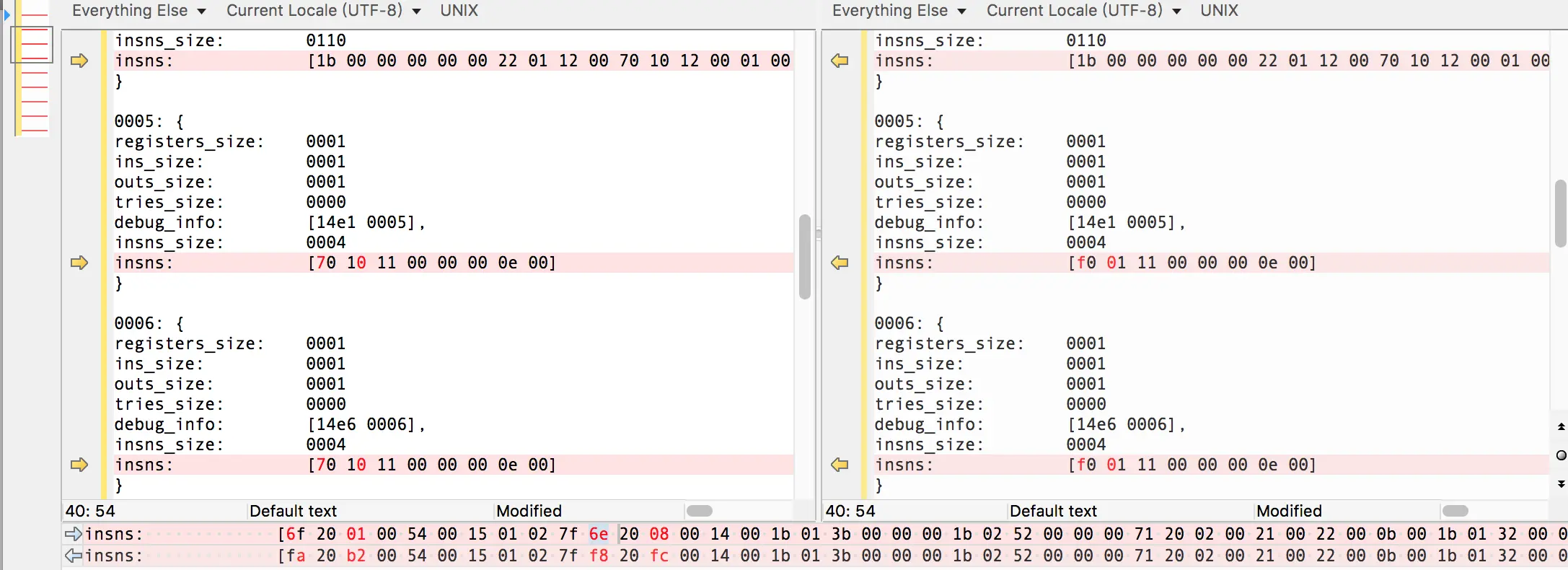Viewport: 1568px width, 570px height.
Task: Open right pane Everything Else dropdown
Action: pos(899,10)
